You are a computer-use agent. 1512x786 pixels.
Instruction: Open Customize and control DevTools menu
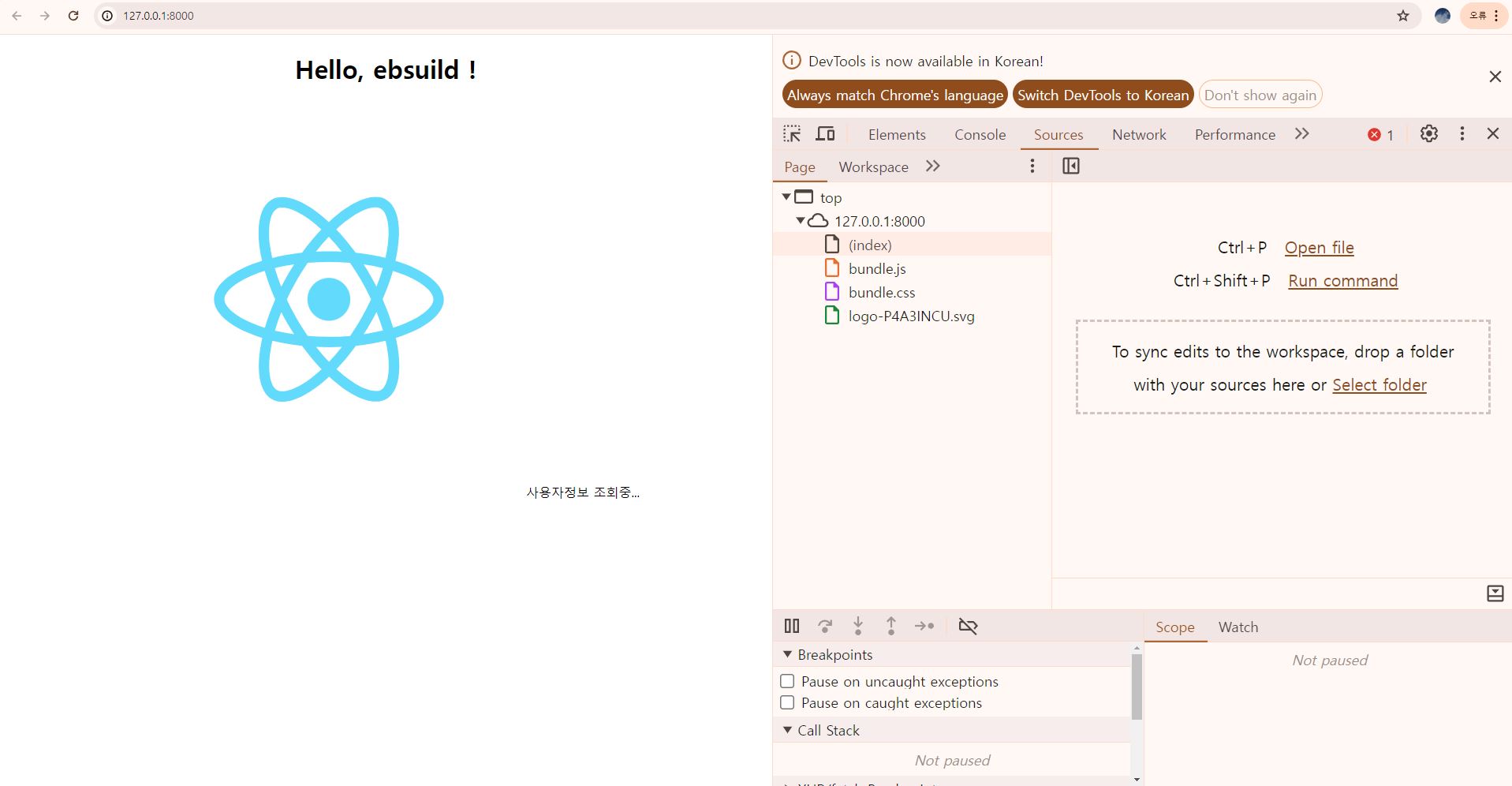(x=1462, y=134)
